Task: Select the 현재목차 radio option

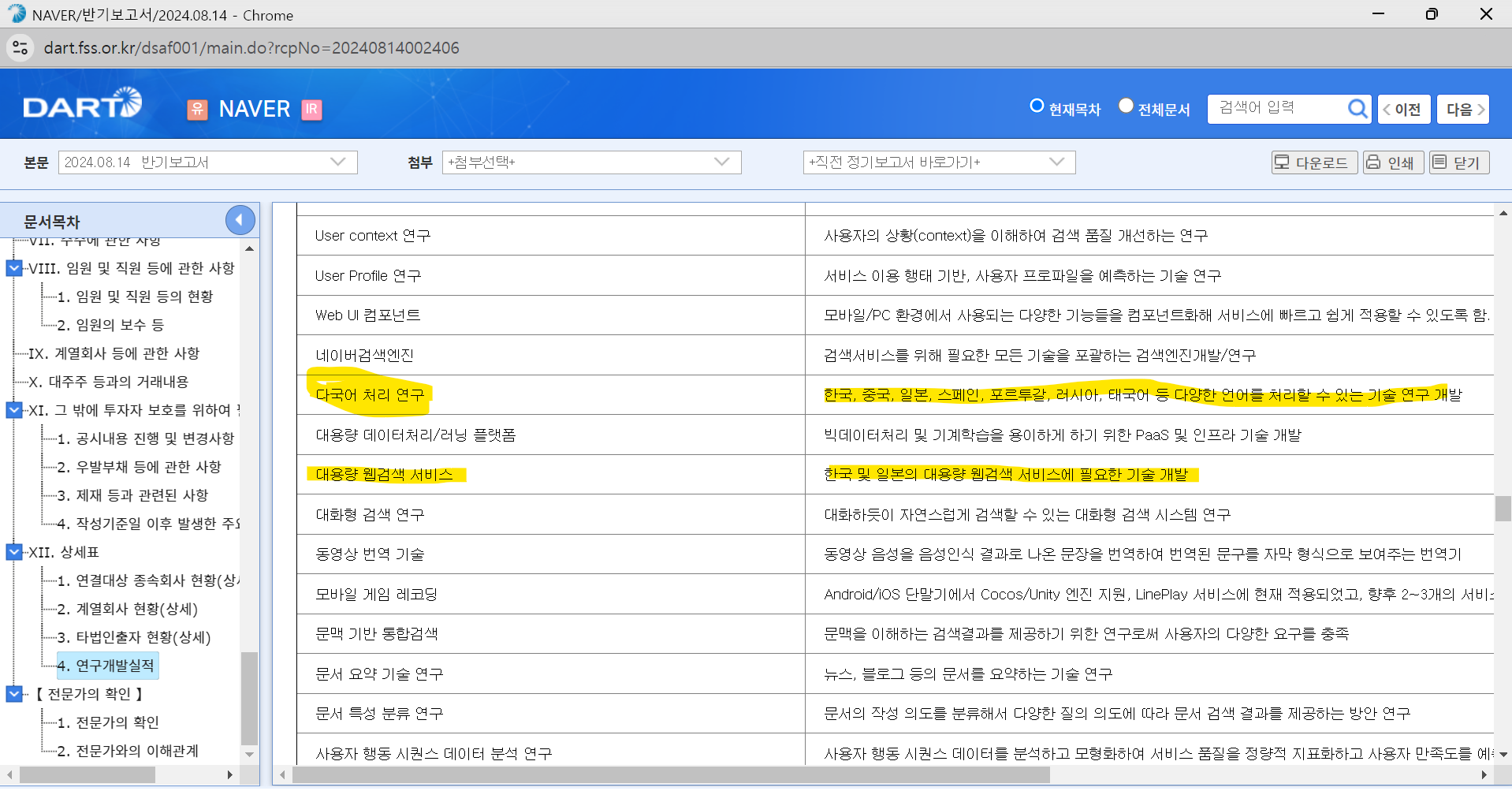Action: coord(1037,106)
